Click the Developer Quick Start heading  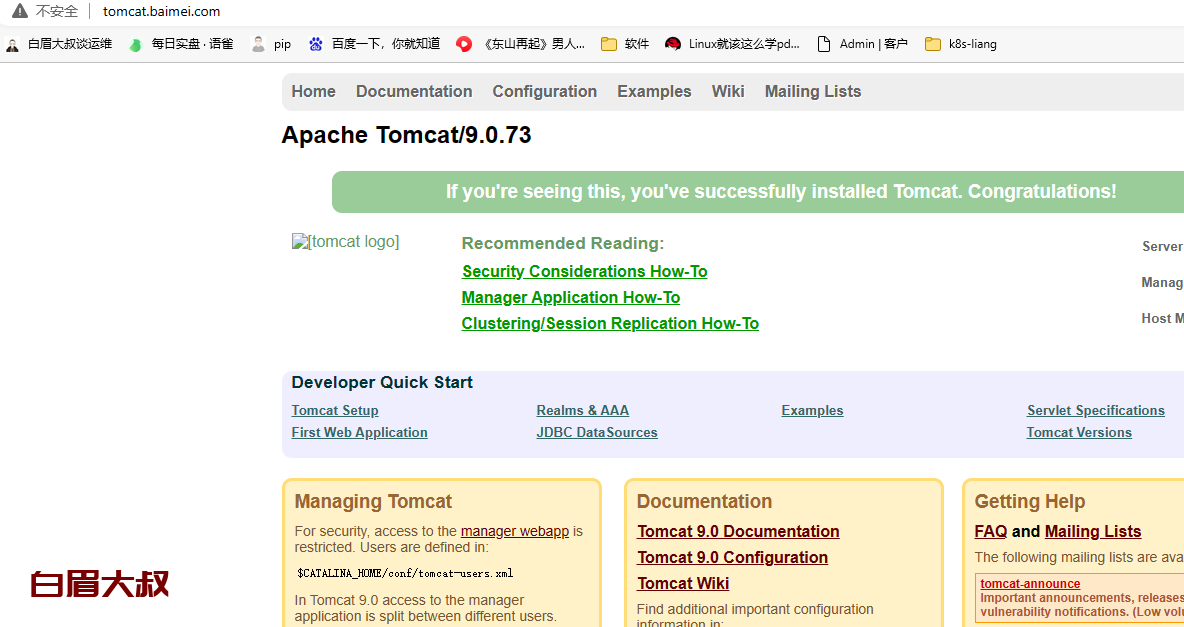click(x=382, y=382)
